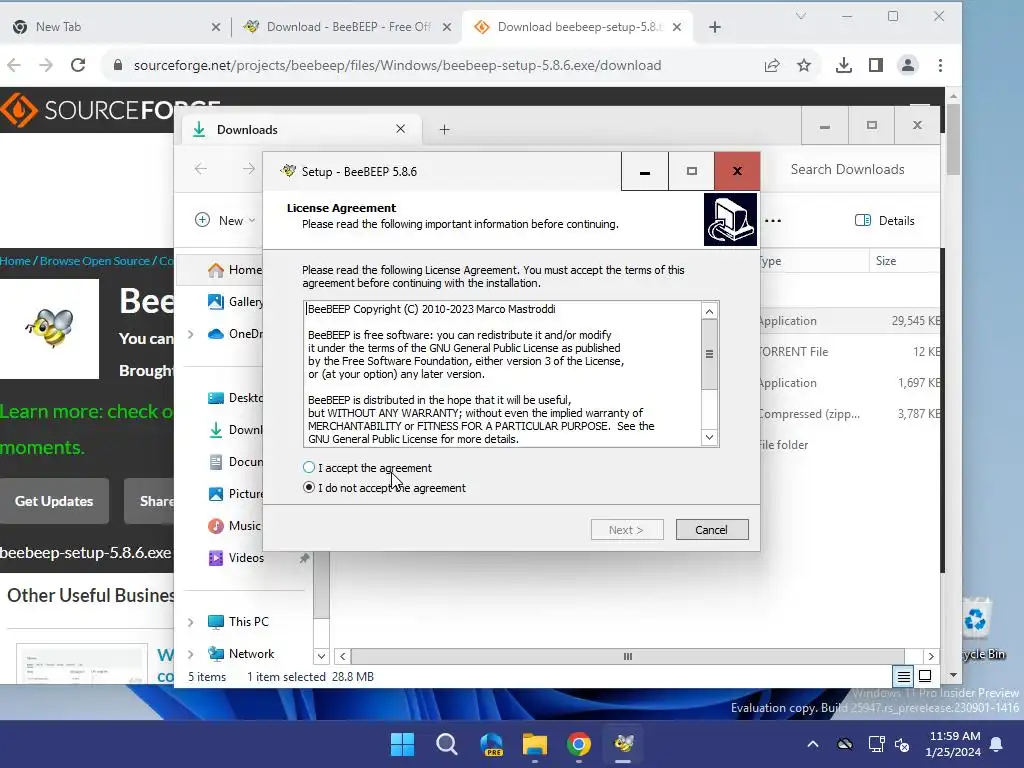Open Pictures folder in Explorer sidebar
Image resolution: width=1024 pixels, height=768 pixels.
[x=235, y=494]
